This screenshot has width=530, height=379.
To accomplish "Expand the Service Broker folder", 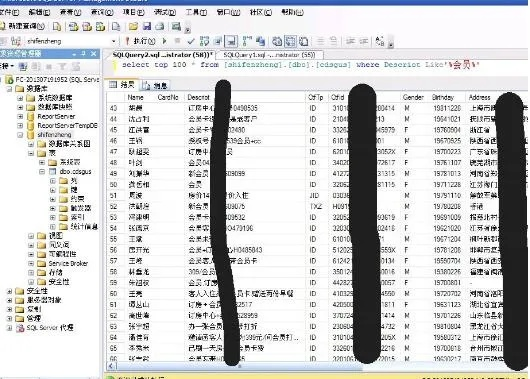I will pos(31,263).
